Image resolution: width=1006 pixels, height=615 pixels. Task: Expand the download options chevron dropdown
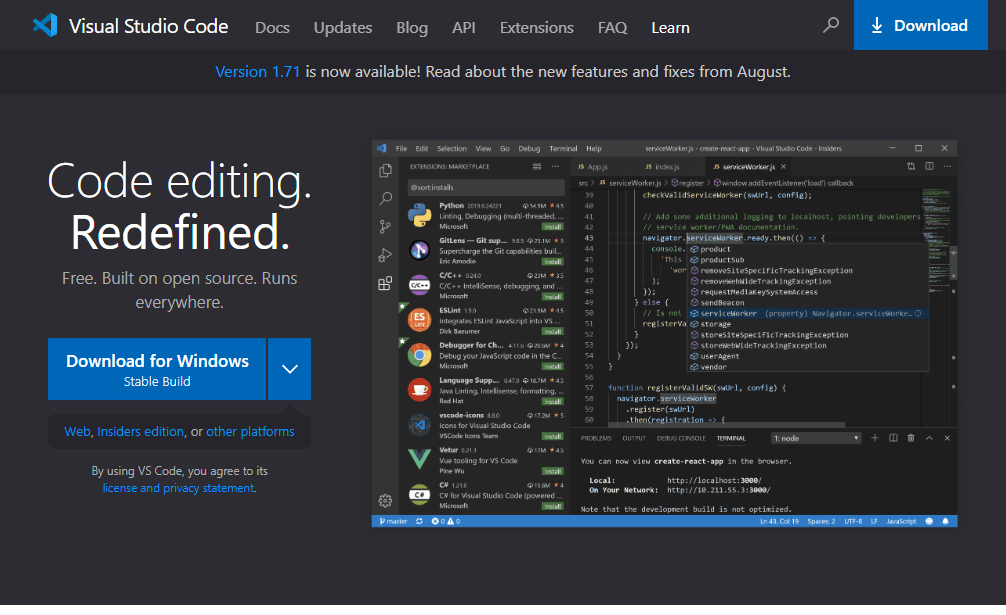tap(290, 369)
